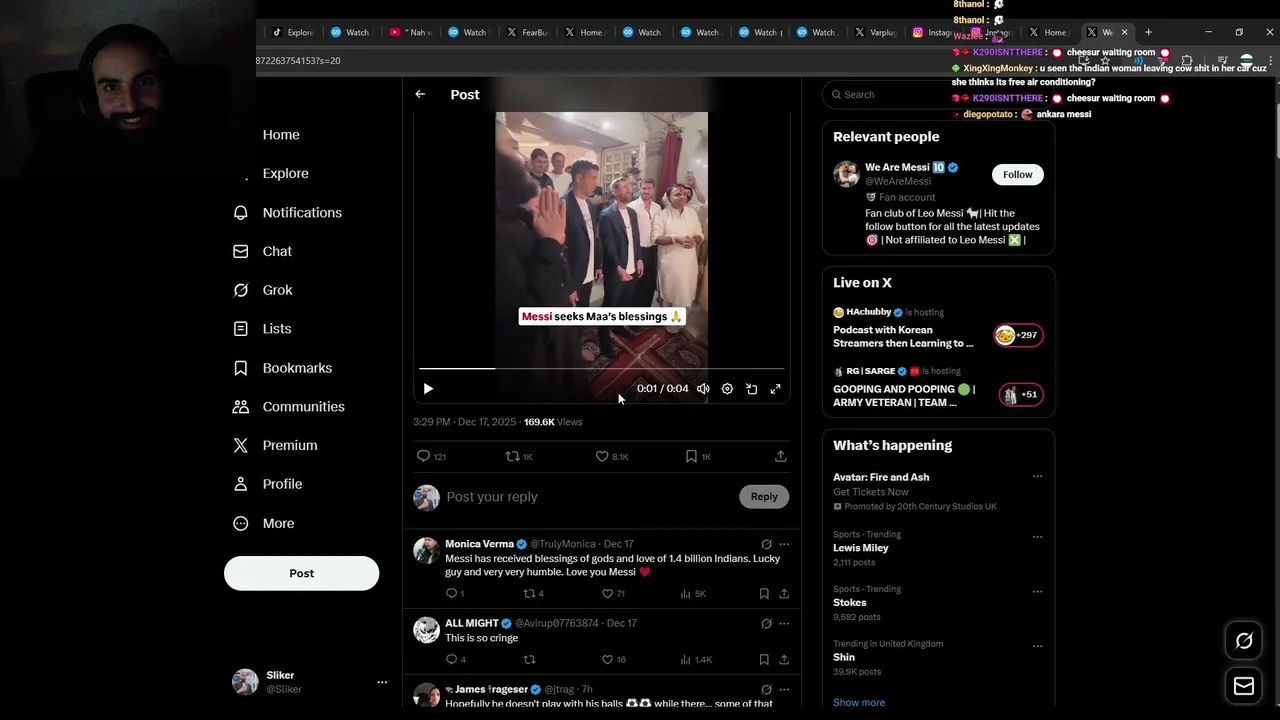Open Explore in the sidebar
This screenshot has height=720, width=1280.
click(x=285, y=173)
